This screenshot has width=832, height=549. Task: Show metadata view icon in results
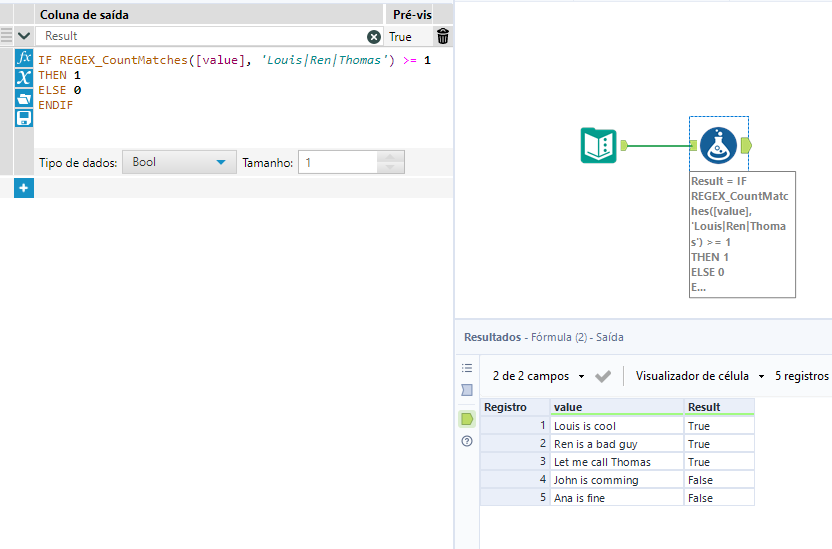[467, 390]
